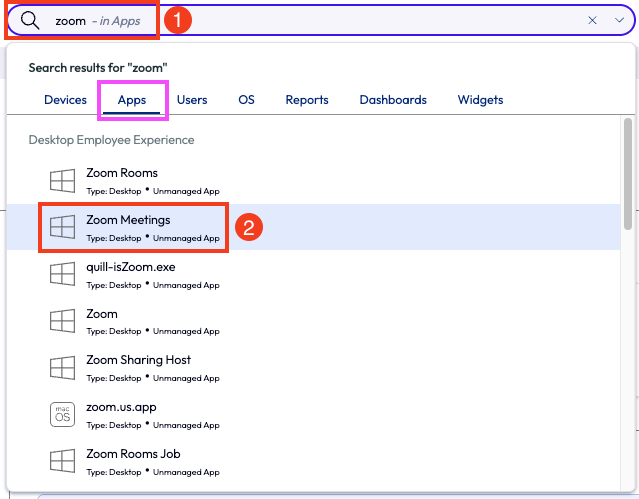Switch to the Devices tab

(x=65, y=100)
